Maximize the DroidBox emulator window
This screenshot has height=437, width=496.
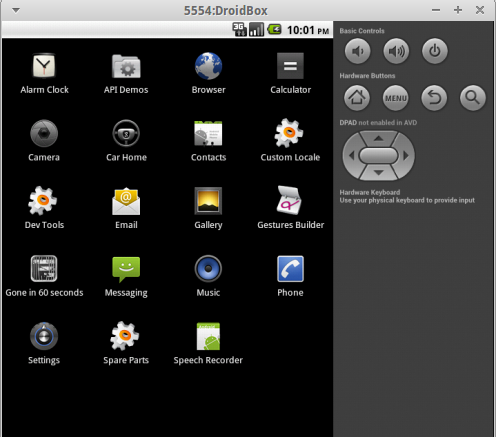coord(458,10)
